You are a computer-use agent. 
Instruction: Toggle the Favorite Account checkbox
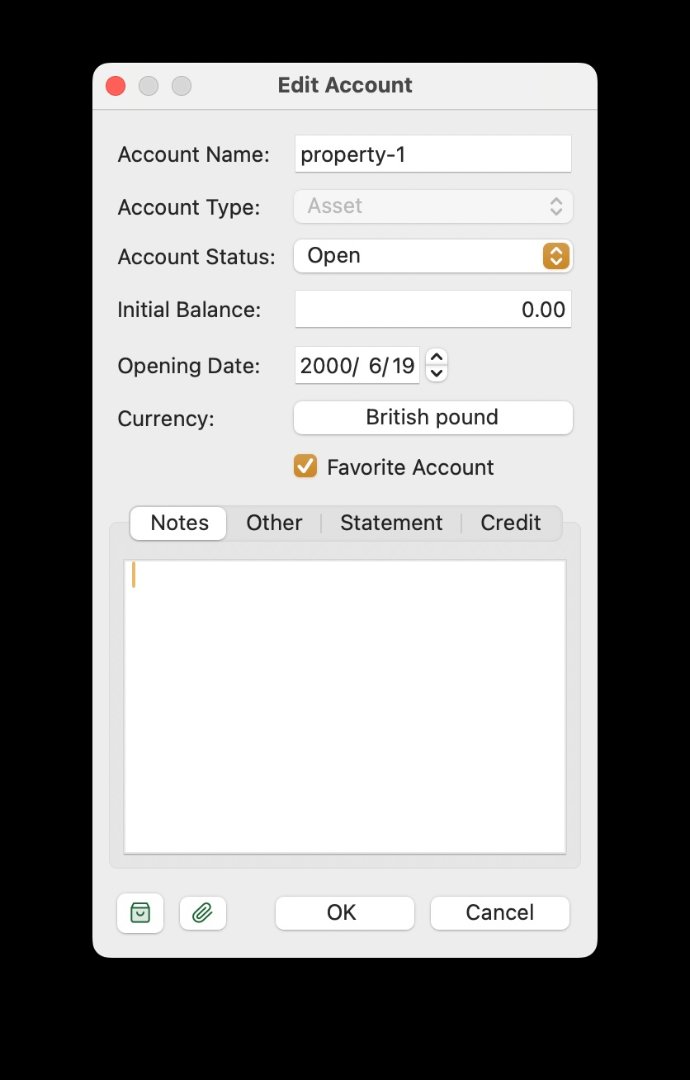(x=305, y=467)
